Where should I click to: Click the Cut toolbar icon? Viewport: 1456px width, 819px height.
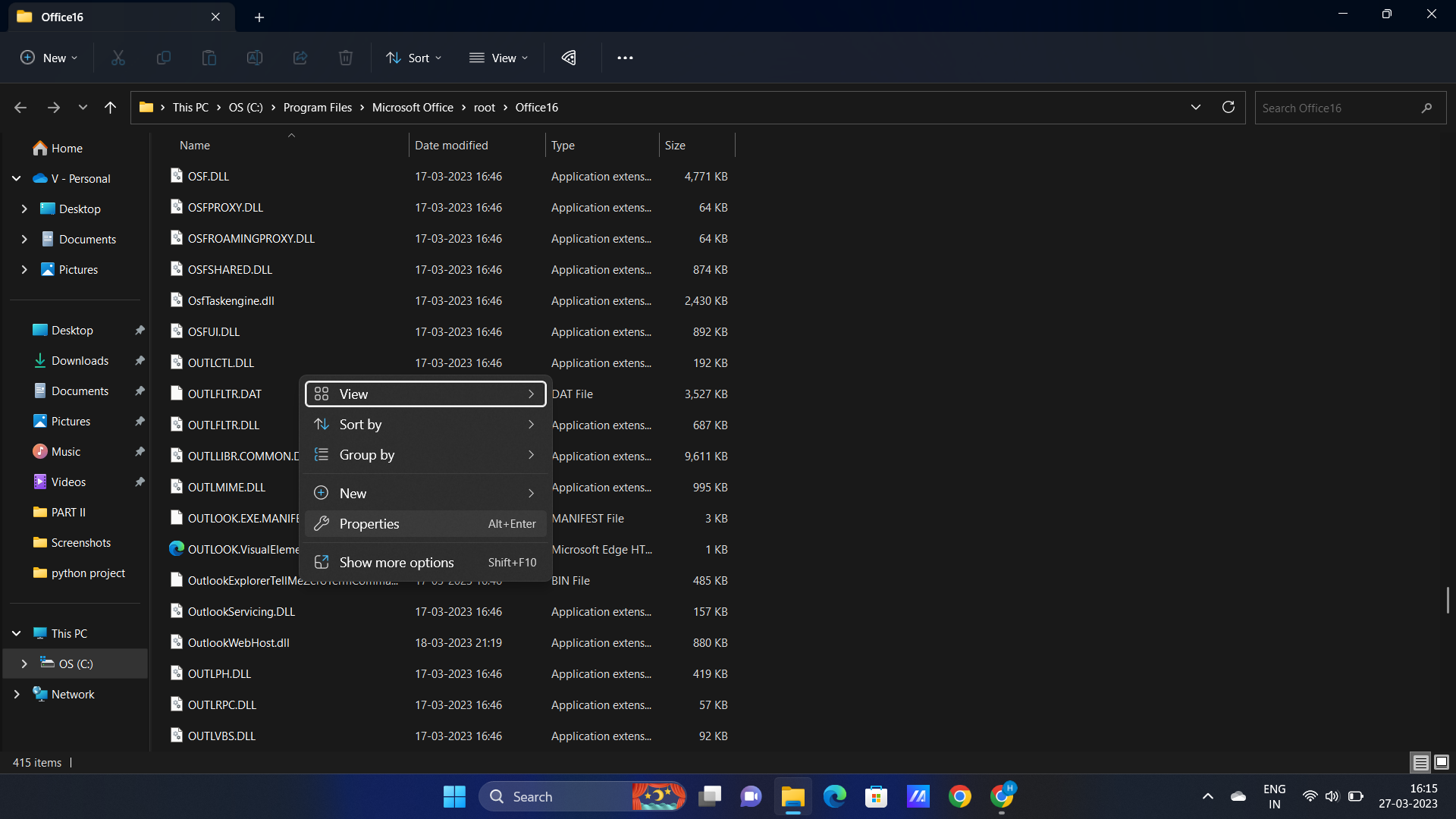[118, 58]
